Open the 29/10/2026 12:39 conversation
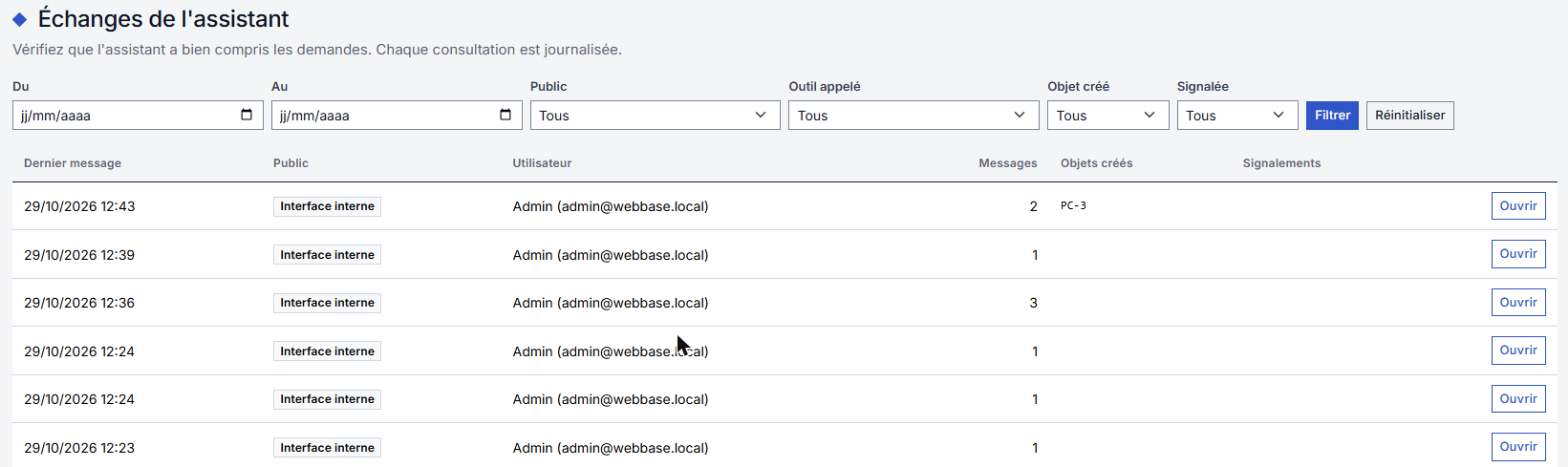Screen dimensions: 1568x467 click(x=1518, y=254)
